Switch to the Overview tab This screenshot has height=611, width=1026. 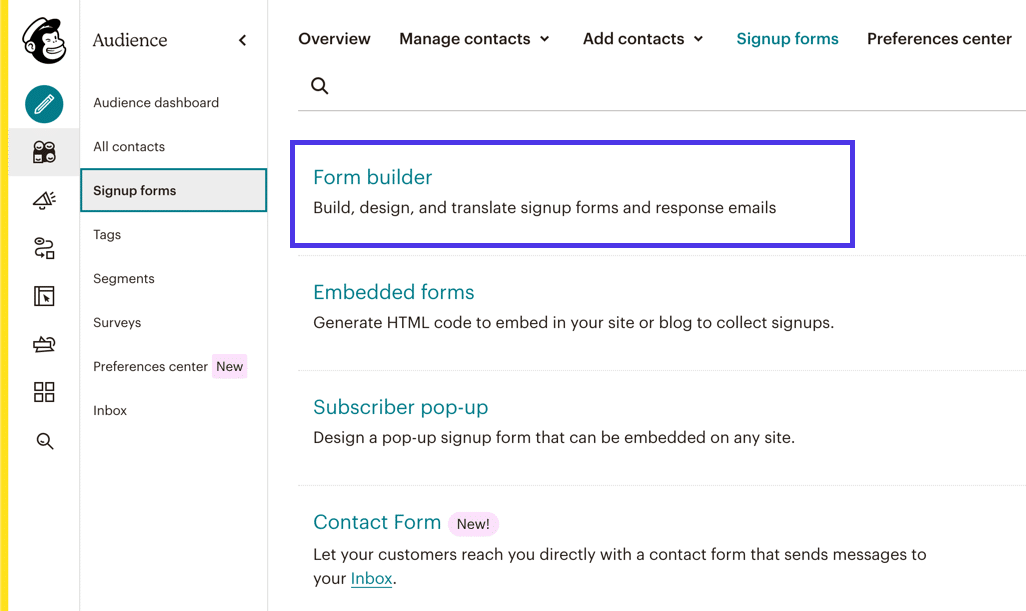point(334,39)
